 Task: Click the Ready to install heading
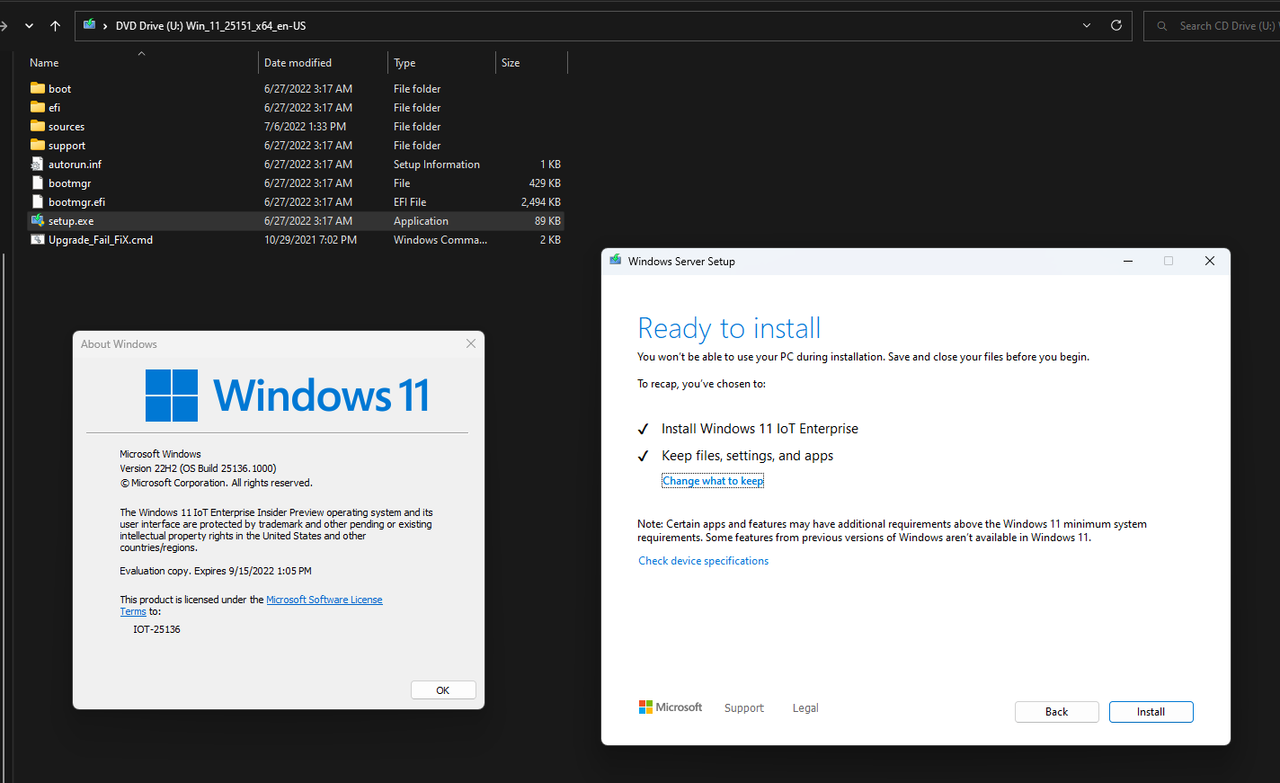click(729, 328)
